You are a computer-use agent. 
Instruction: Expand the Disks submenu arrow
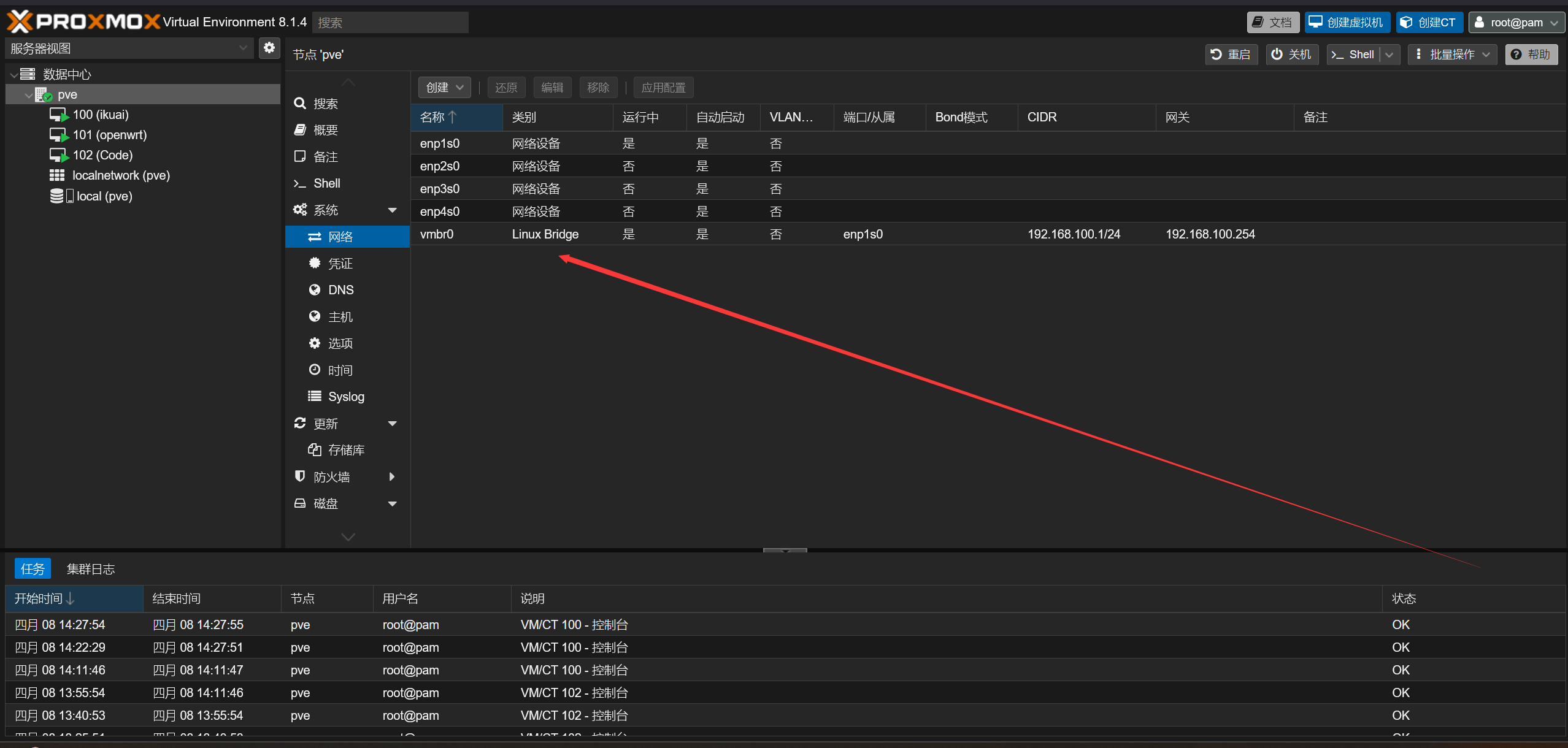click(392, 503)
